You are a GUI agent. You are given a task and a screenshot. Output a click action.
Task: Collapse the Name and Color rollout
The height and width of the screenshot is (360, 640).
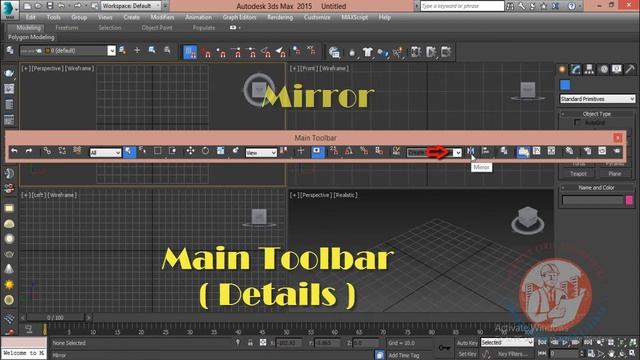pyautogui.click(x=596, y=188)
